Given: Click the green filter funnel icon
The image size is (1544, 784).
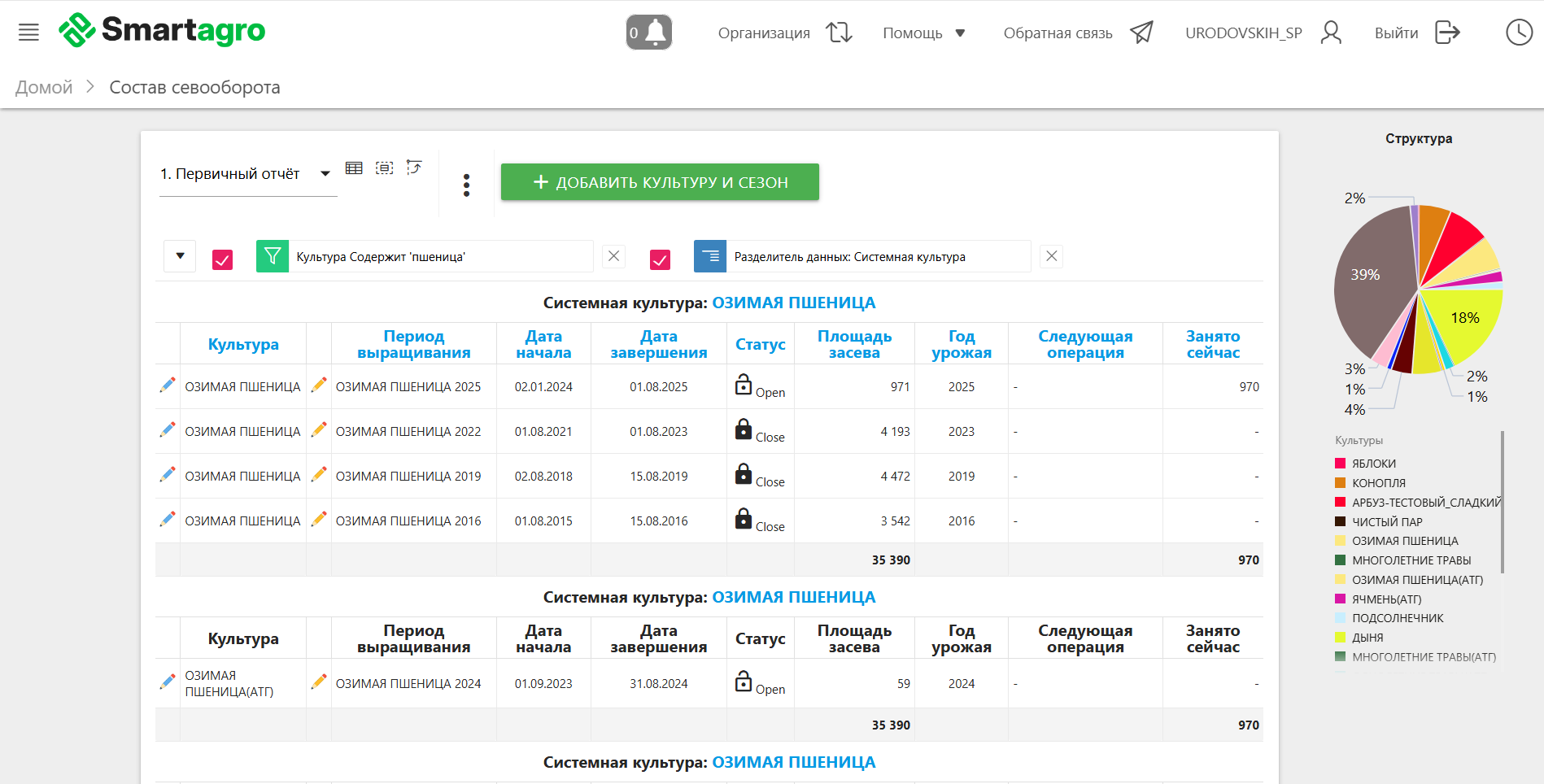Looking at the screenshot, I should coord(273,256).
